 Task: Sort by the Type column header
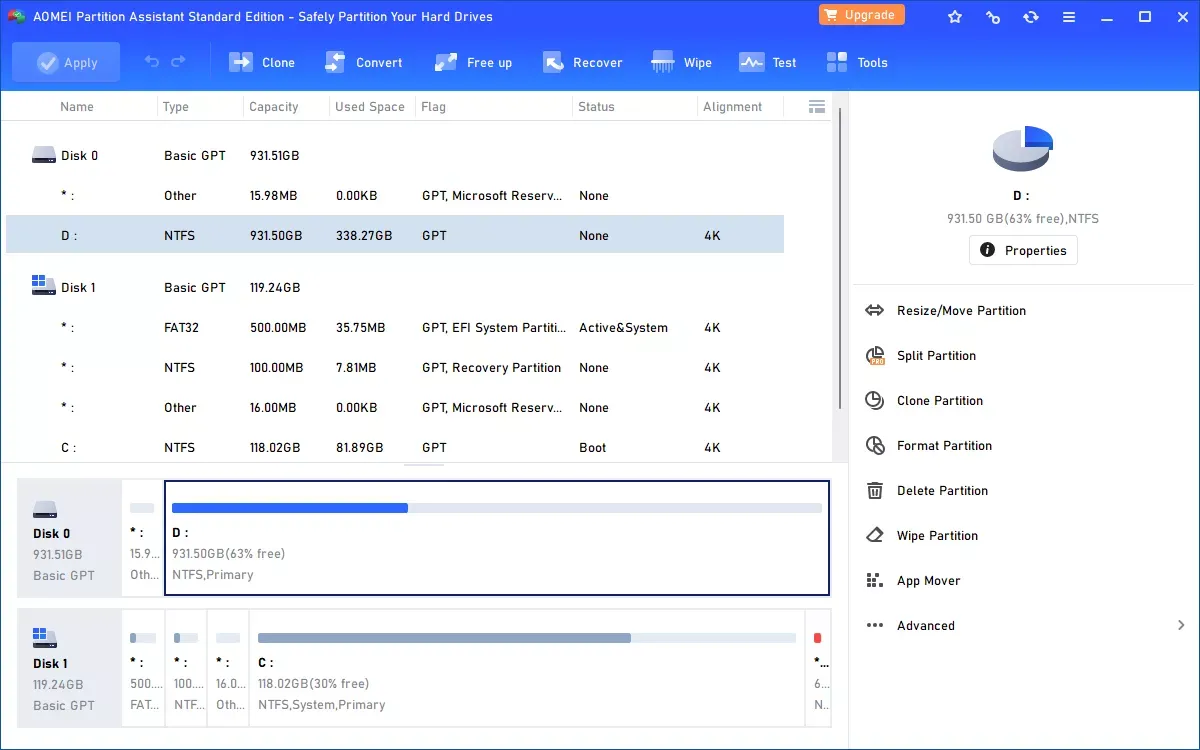176,107
